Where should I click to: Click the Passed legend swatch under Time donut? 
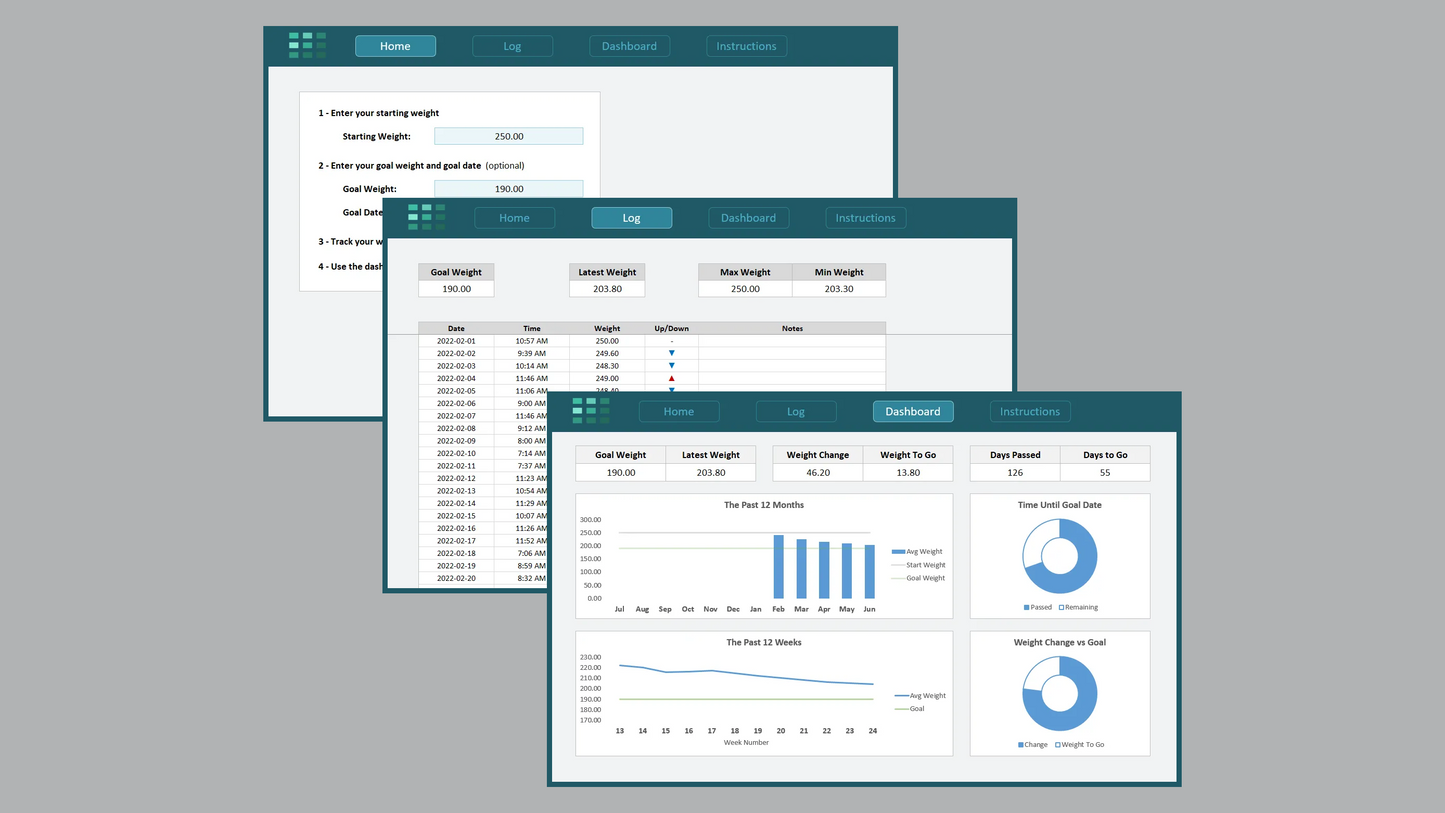pos(1026,608)
